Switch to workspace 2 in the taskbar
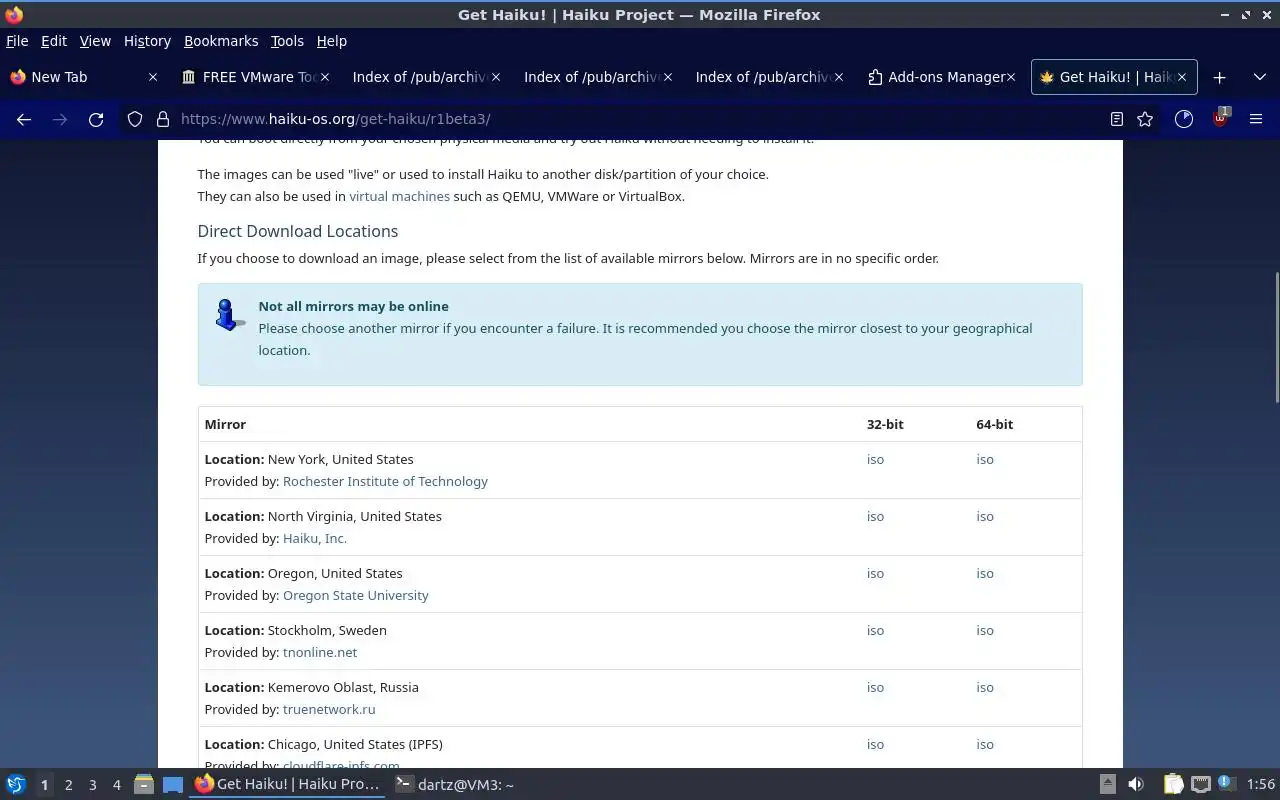The image size is (1280, 800). point(68,785)
